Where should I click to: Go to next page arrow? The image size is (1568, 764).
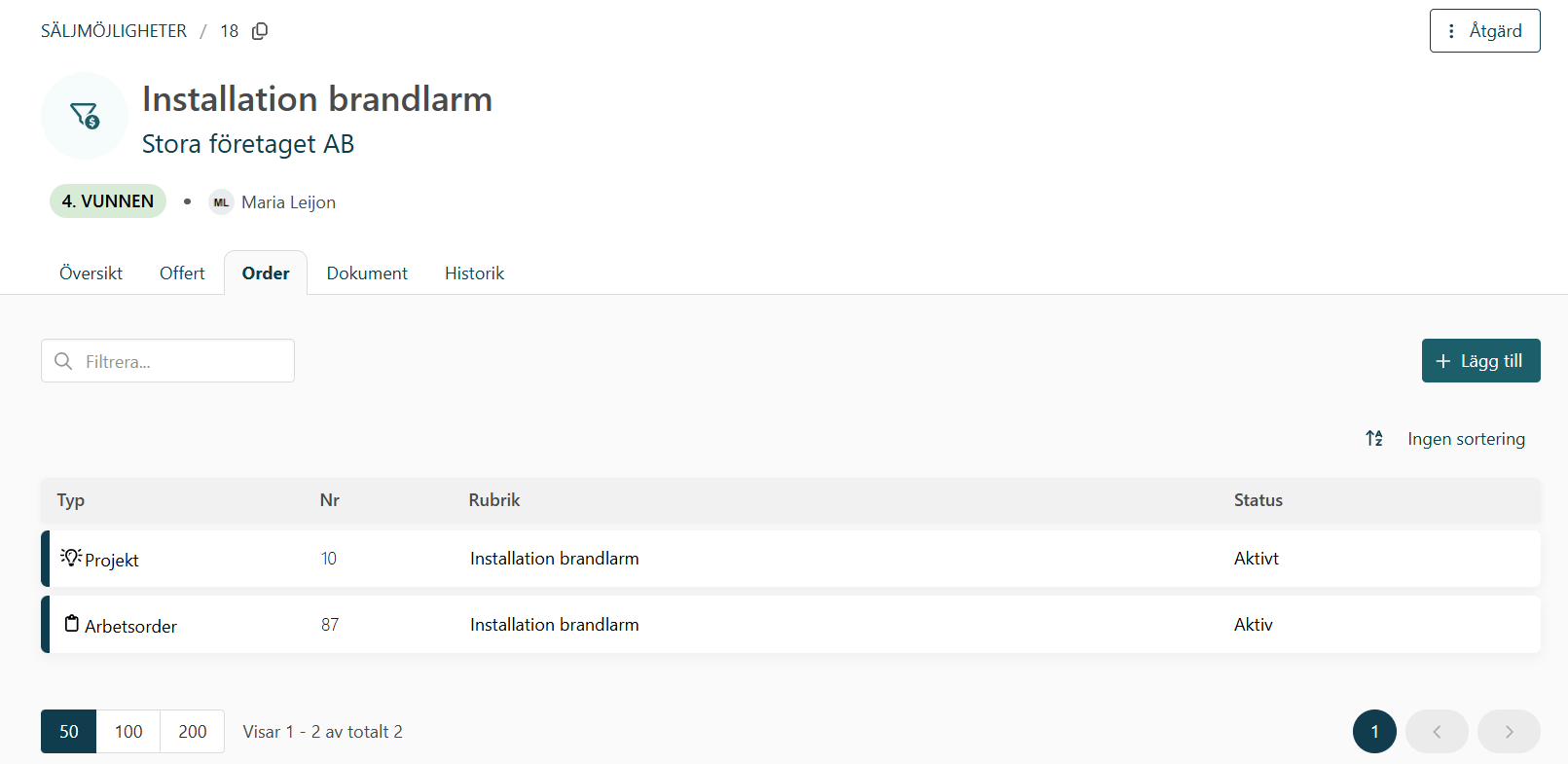[x=1509, y=732]
